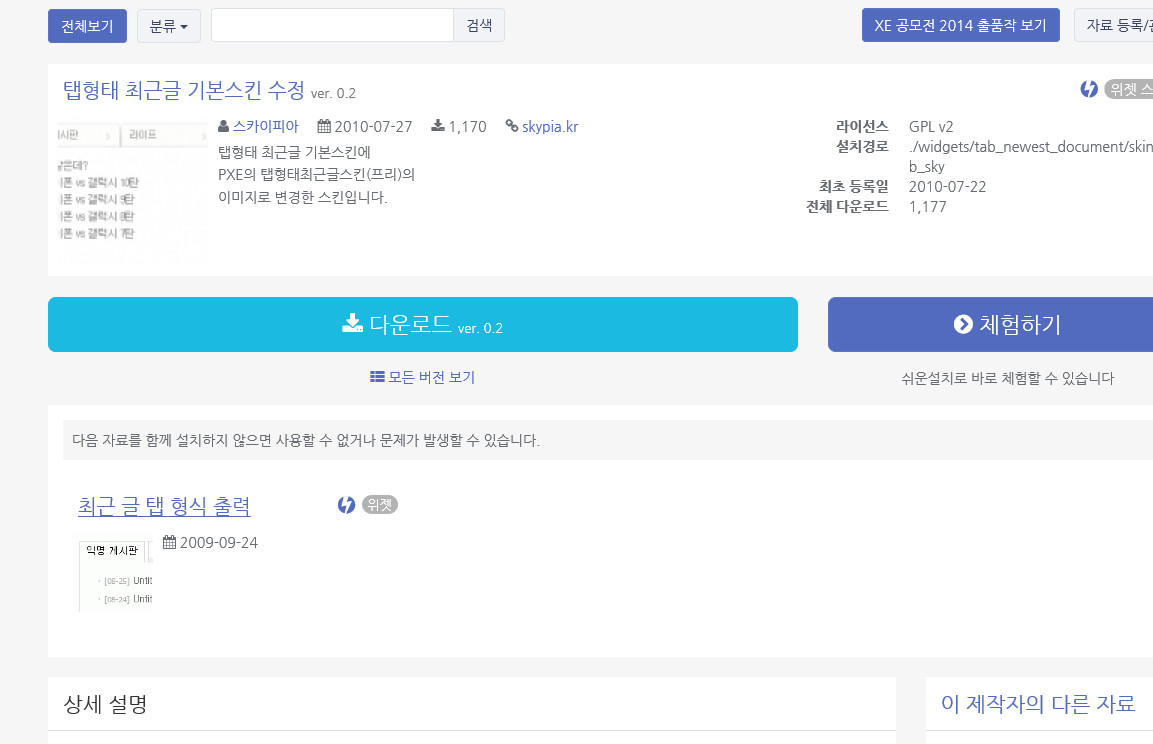Show all versions via 모든 버전 보기
Viewport: 1153px width, 744px height.
tap(422, 377)
